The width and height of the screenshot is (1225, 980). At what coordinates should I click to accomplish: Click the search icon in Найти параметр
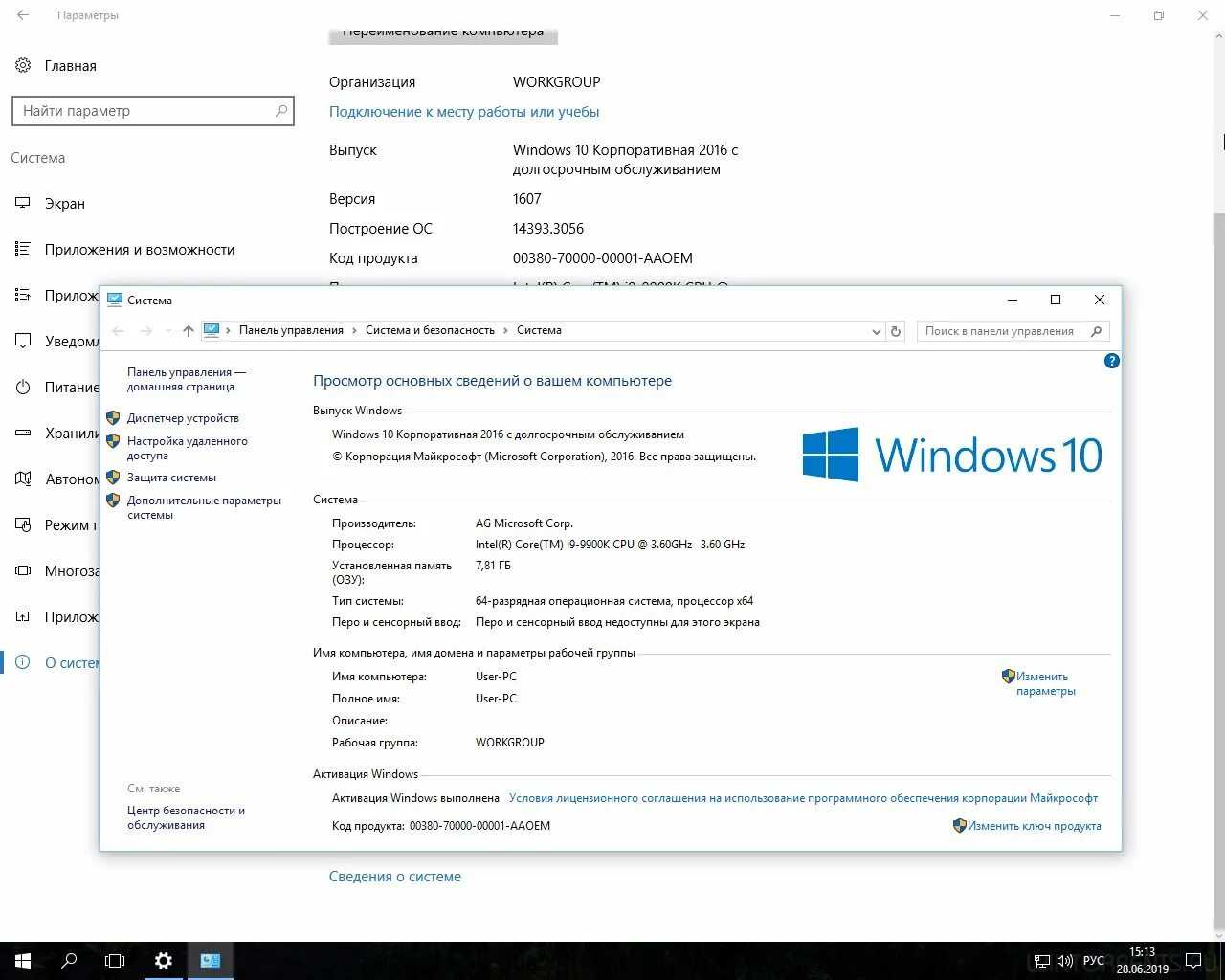281,111
